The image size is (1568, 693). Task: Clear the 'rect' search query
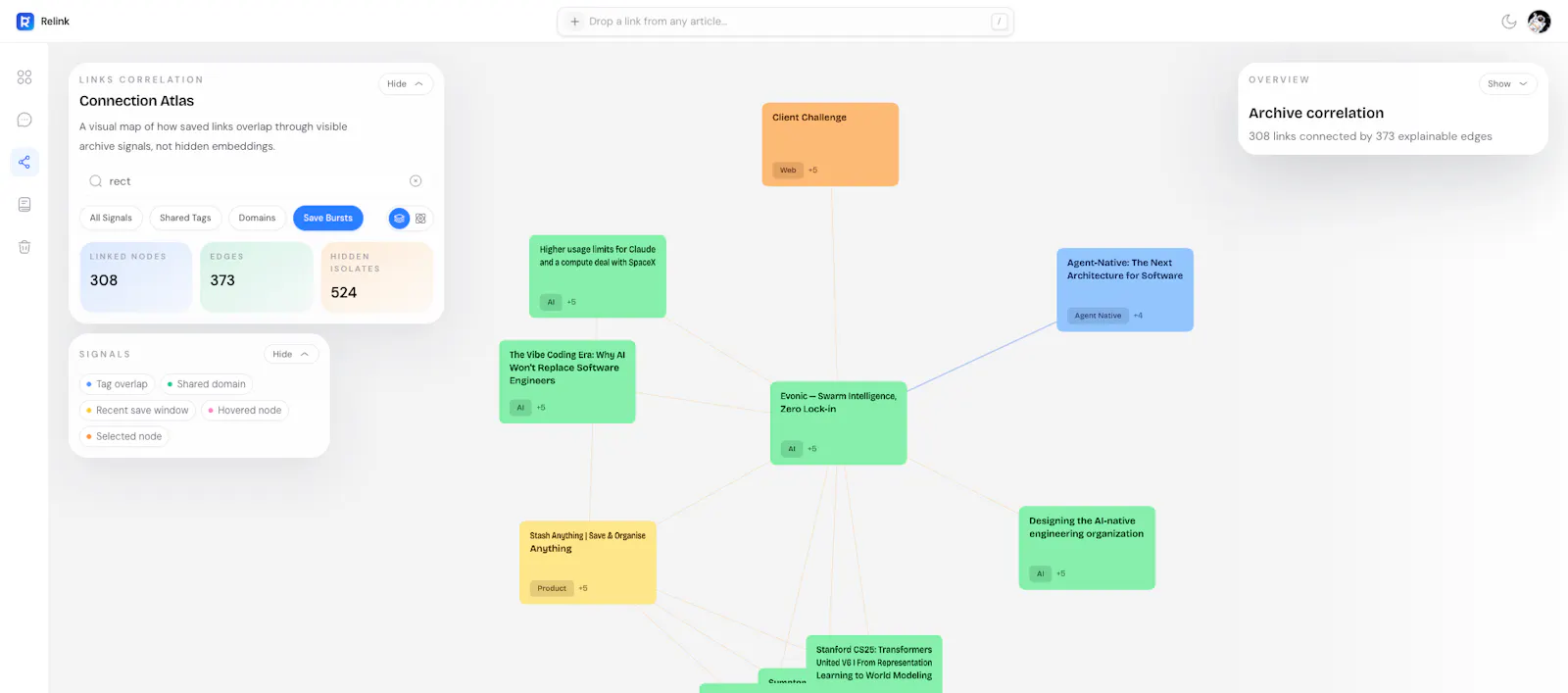pyautogui.click(x=416, y=181)
